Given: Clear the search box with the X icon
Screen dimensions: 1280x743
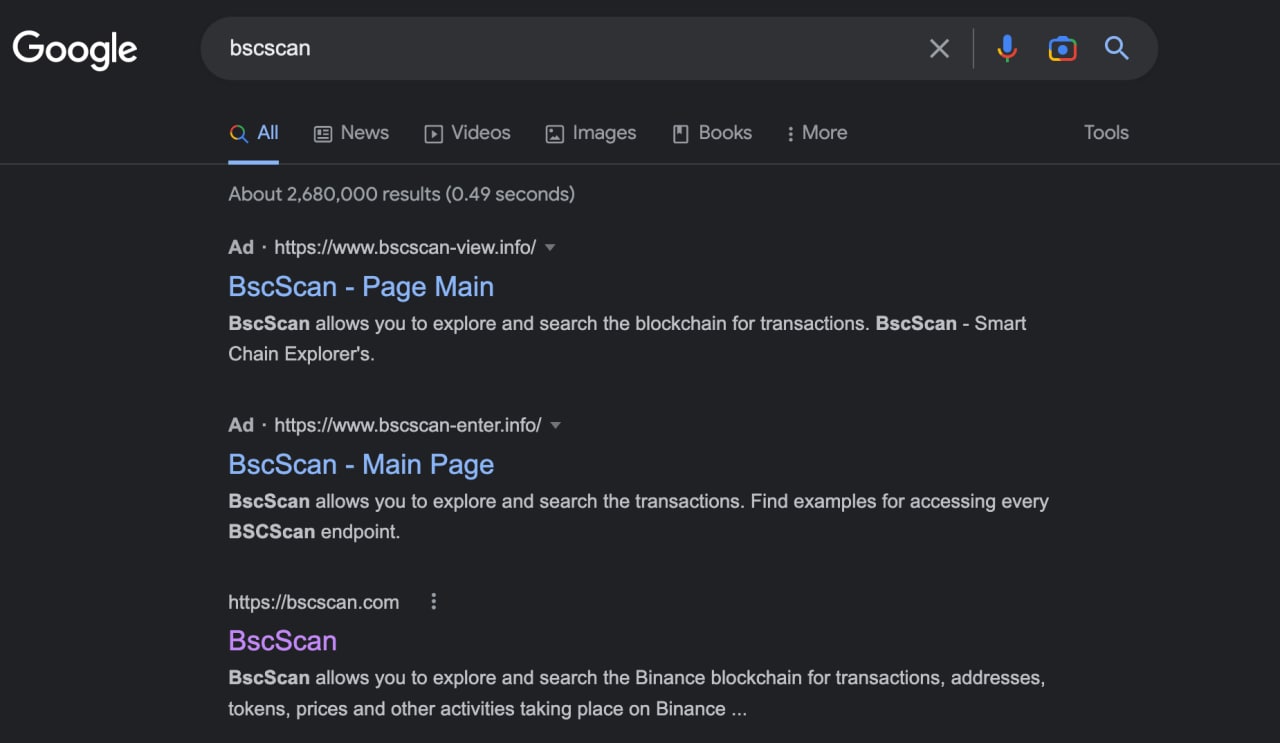Looking at the screenshot, I should point(939,48).
